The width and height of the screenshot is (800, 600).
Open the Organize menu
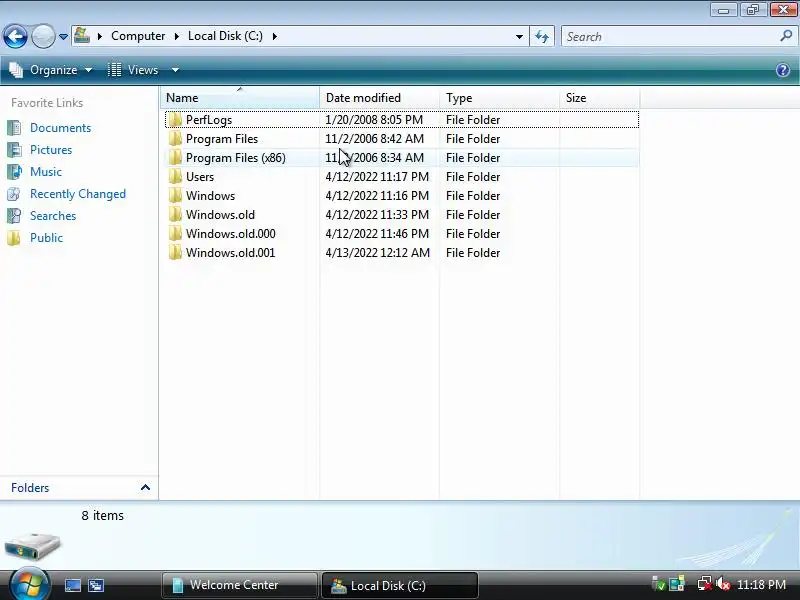(51, 70)
